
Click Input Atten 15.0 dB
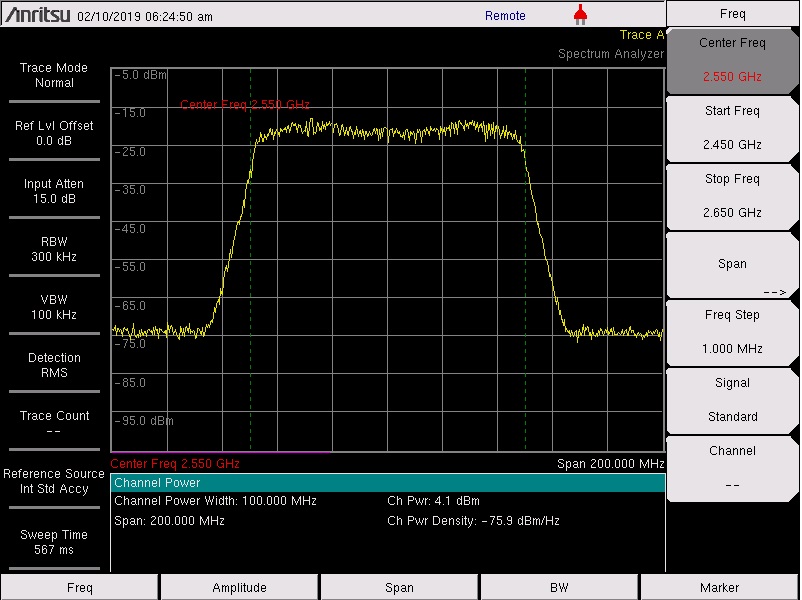pyautogui.click(x=54, y=191)
